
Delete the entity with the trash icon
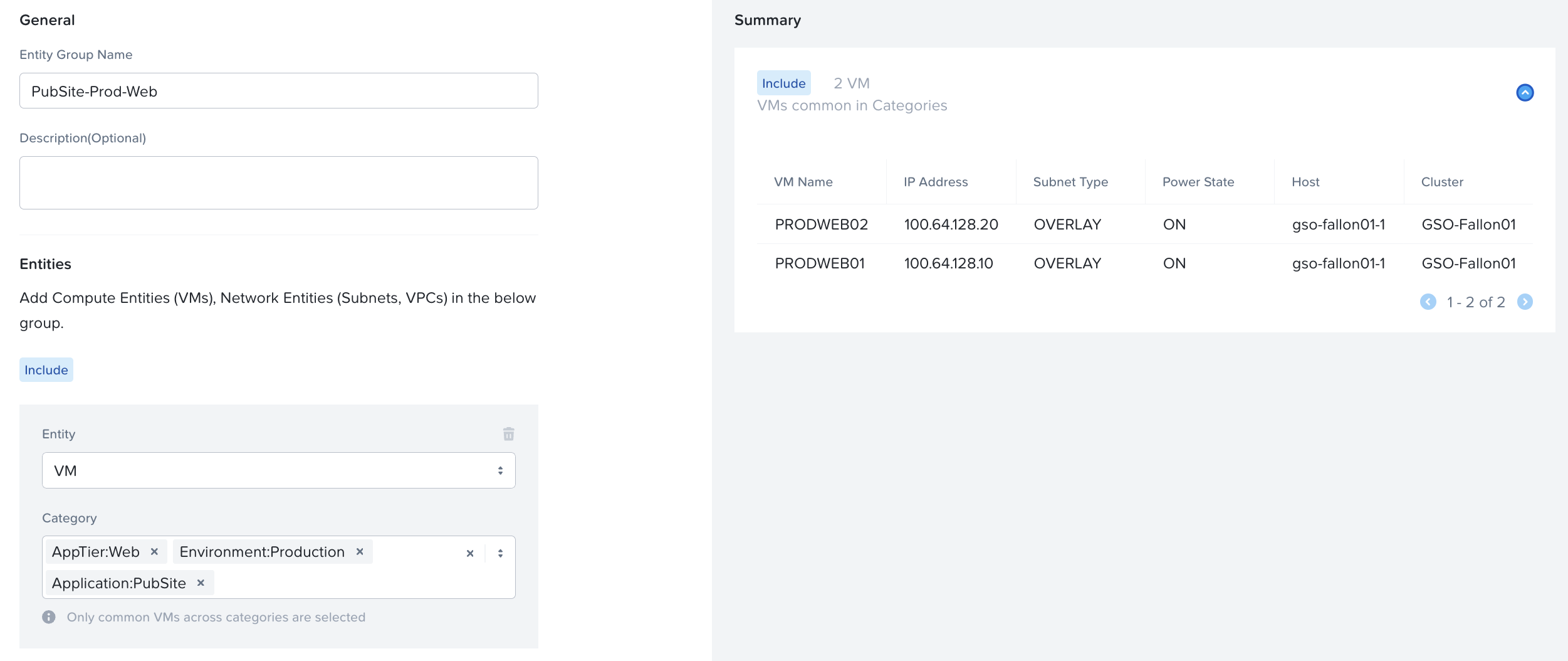click(508, 434)
